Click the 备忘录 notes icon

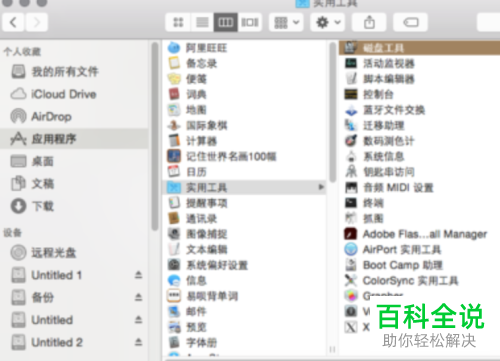(x=174, y=63)
